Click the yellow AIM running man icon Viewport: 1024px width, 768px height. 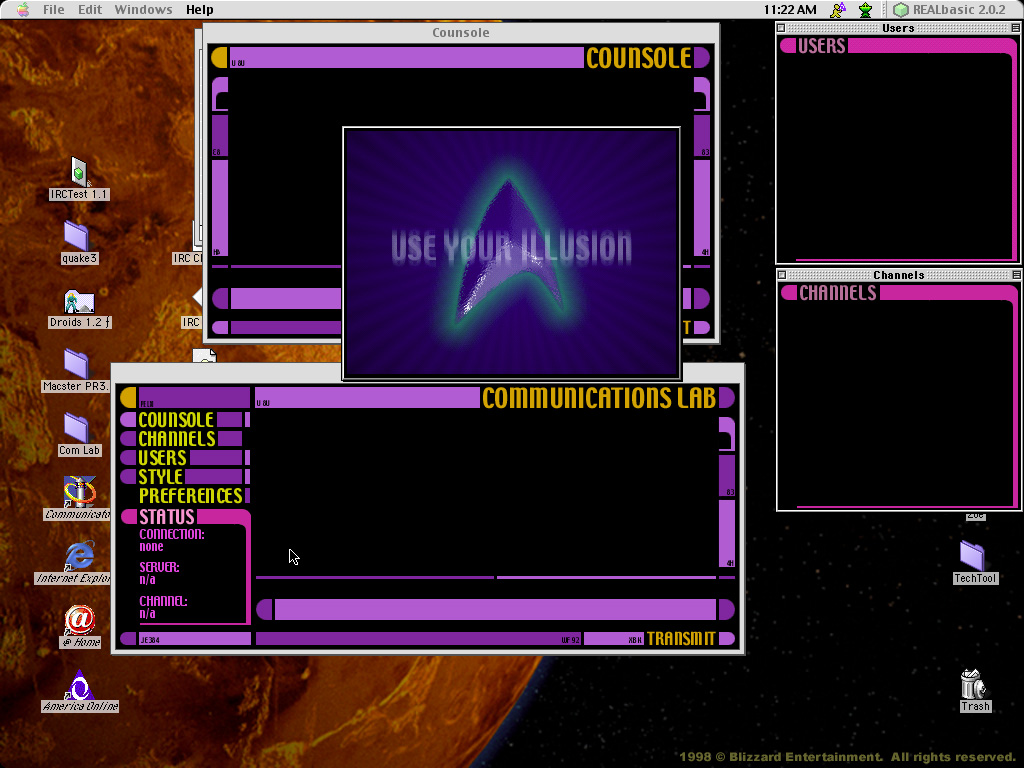838,10
